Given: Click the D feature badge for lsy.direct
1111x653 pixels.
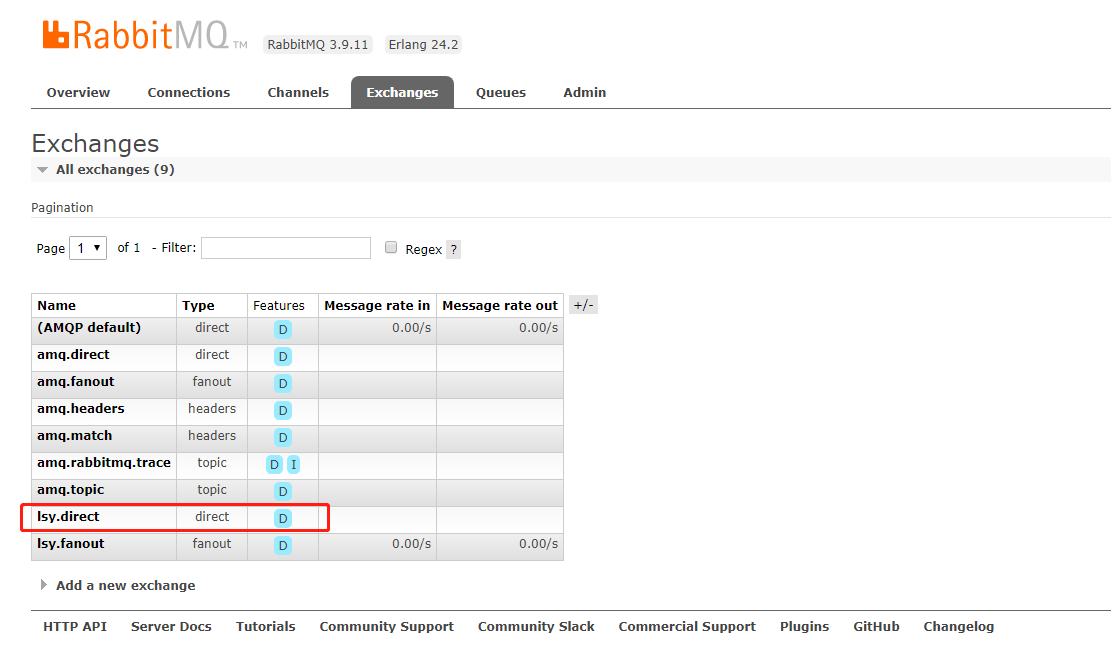Looking at the screenshot, I should [283, 518].
